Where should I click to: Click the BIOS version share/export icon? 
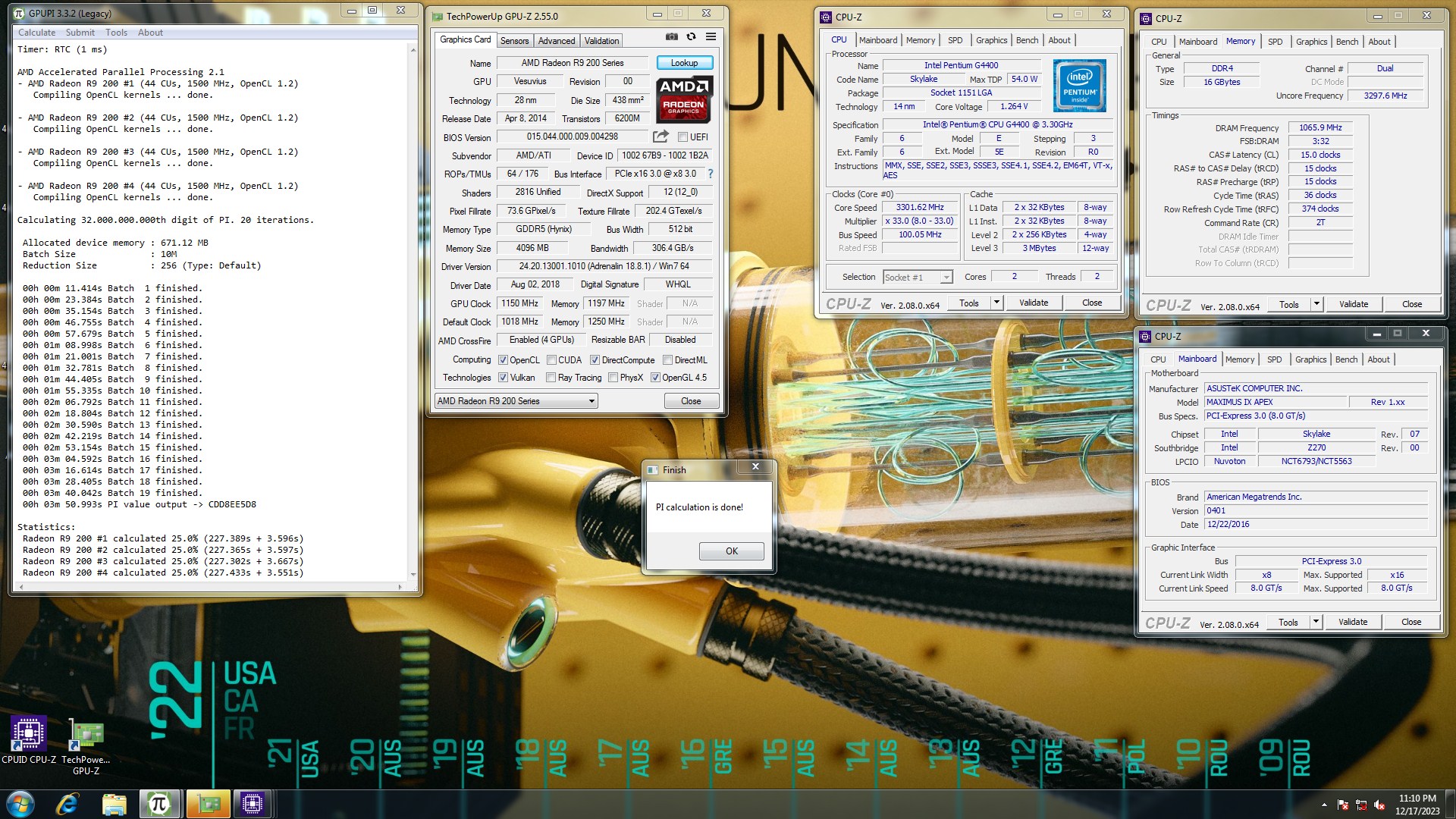(661, 136)
